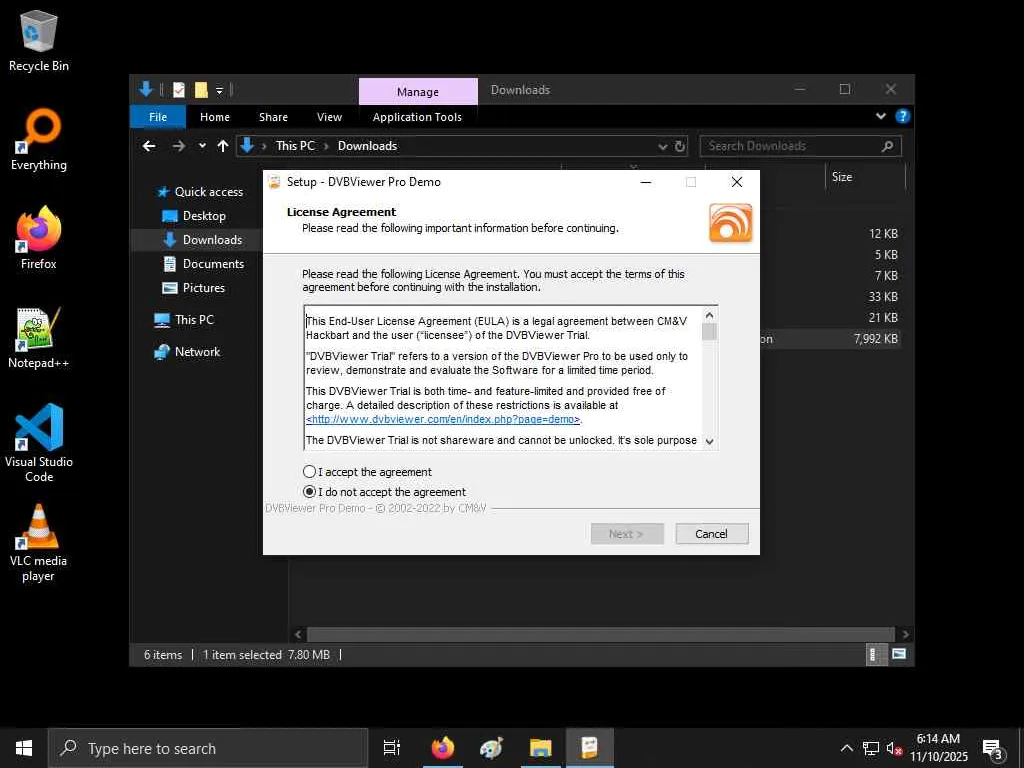The width and height of the screenshot is (1024, 768).
Task: Open File Explorer help question-mark icon
Action: click(903, 116)
